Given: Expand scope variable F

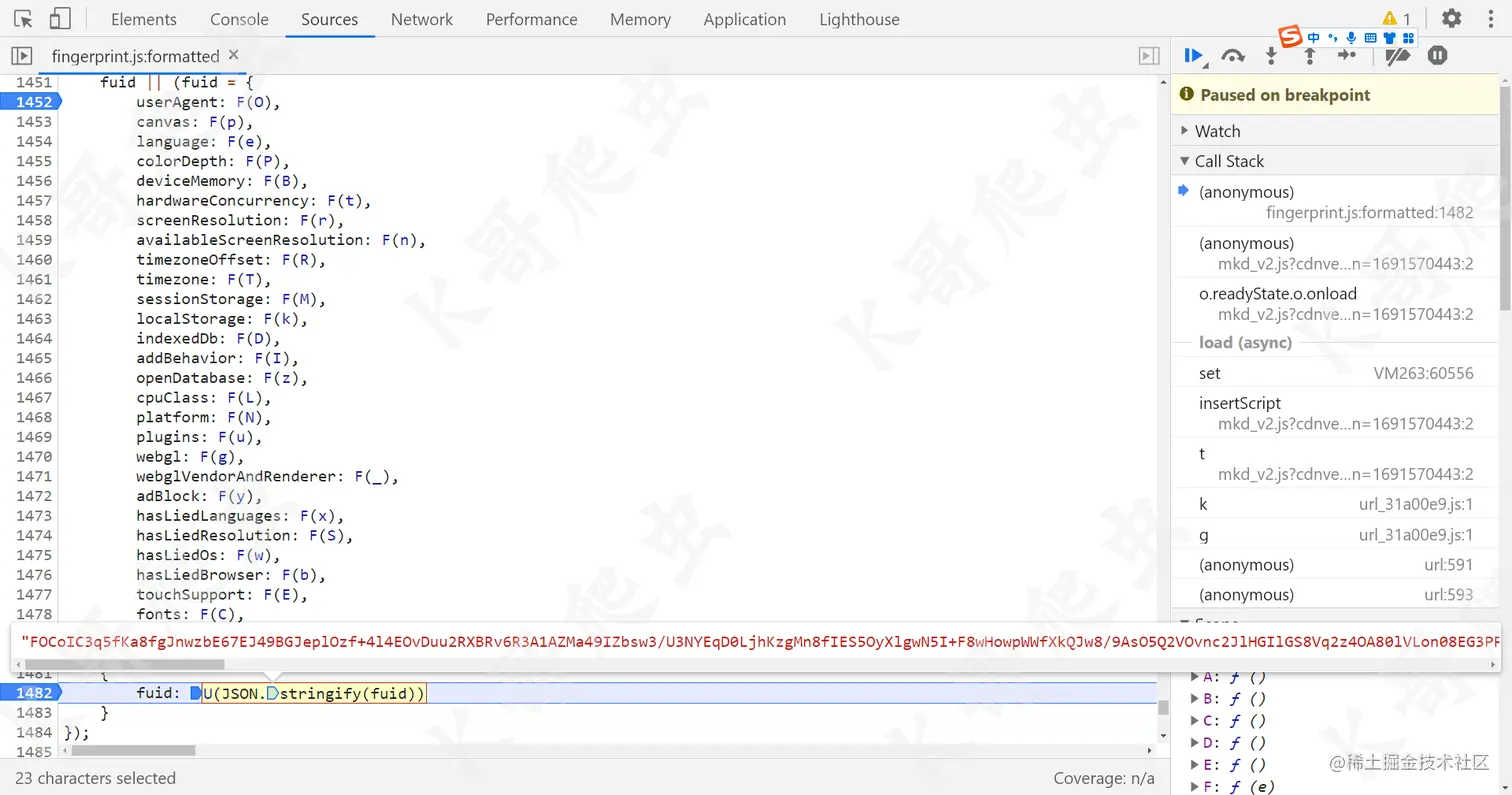Looking at the screenshot, I should point(1194,787).
